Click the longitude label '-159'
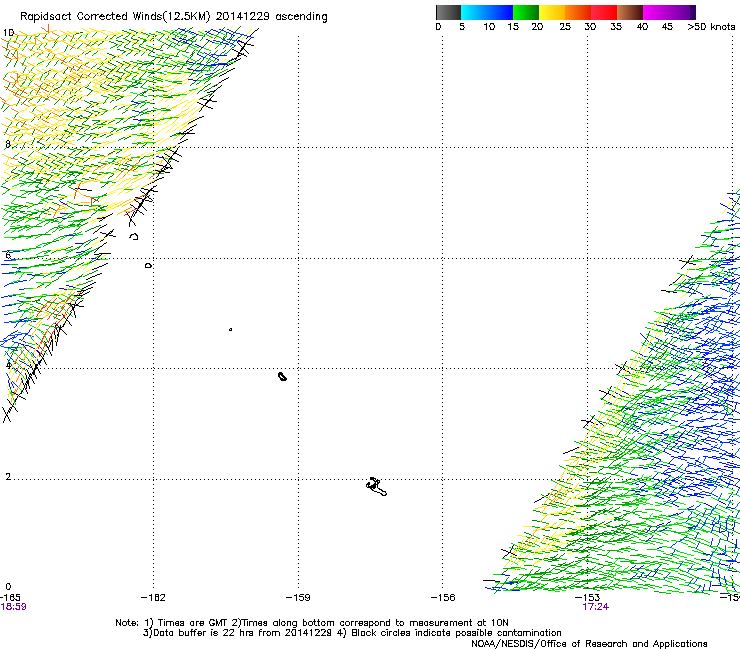 [x=298, y=598]
